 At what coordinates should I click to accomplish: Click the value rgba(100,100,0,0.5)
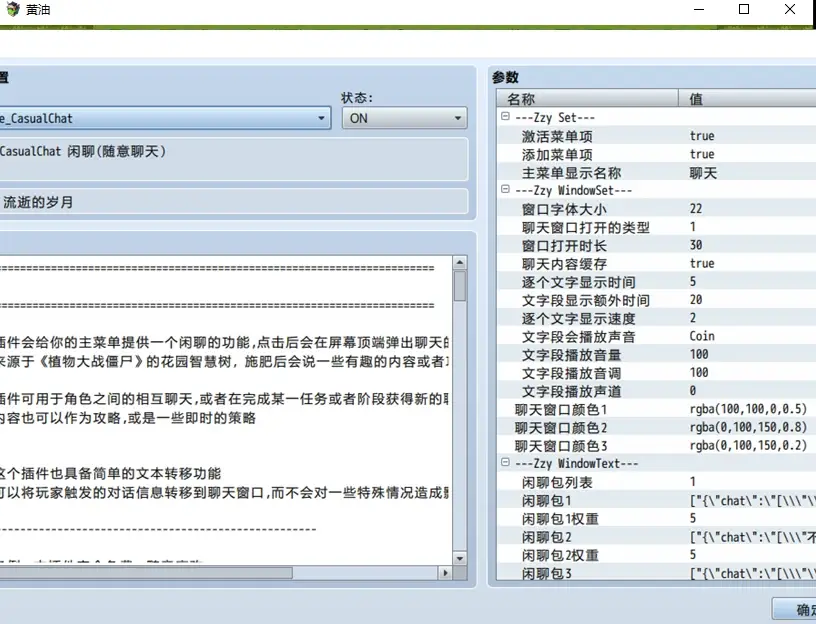click(748, 409)
